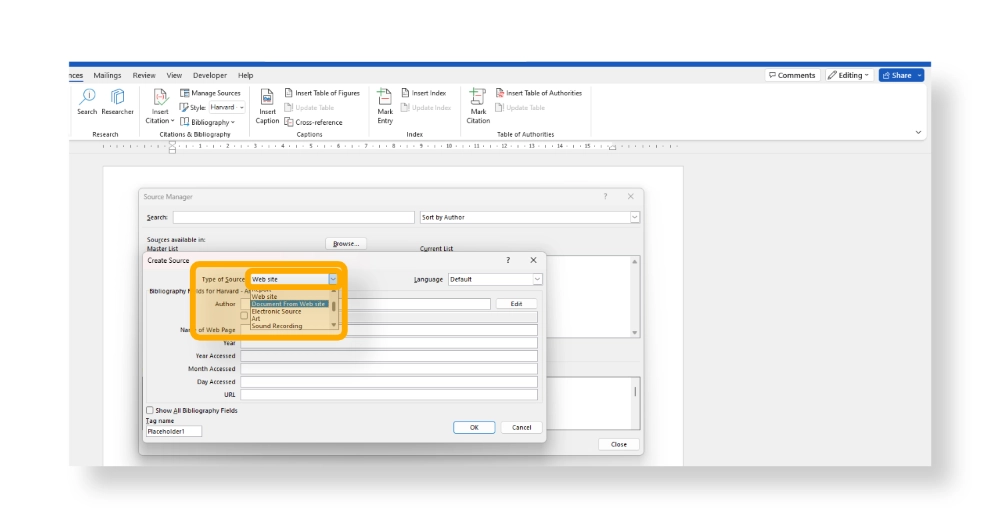Viewport: 1000px width, 529px height.
Task: Click the Edit button beside Author
Action: (516, 303)
